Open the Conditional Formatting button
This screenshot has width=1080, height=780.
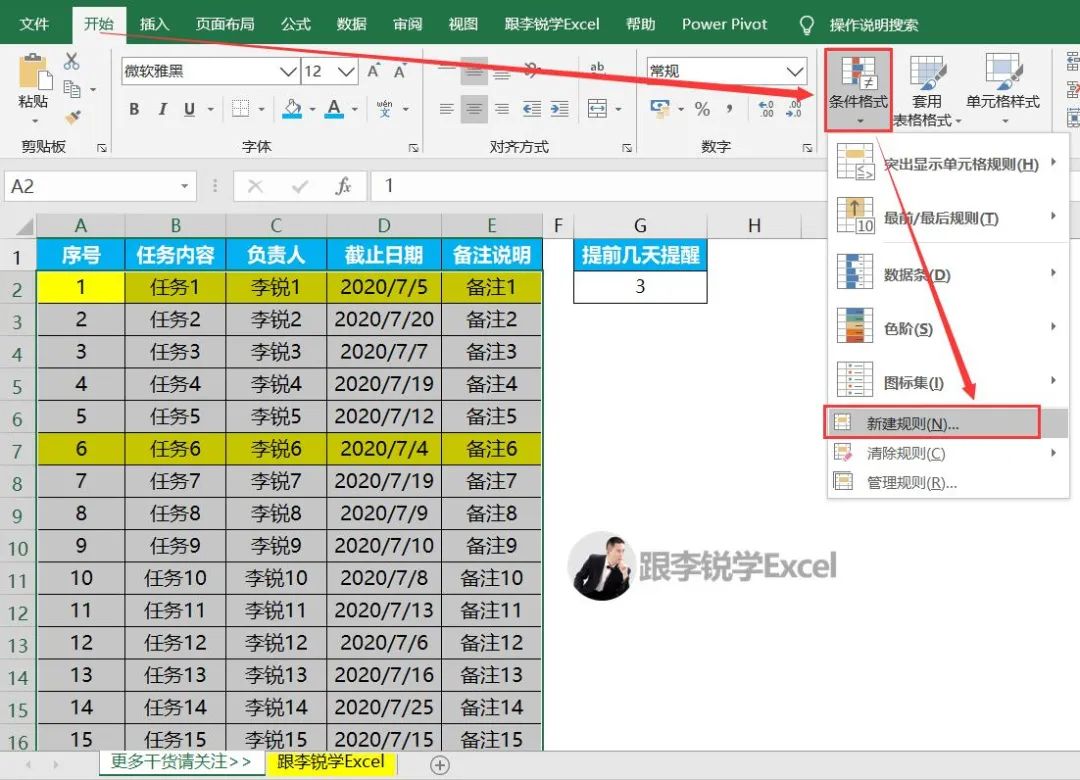(858, 90)
